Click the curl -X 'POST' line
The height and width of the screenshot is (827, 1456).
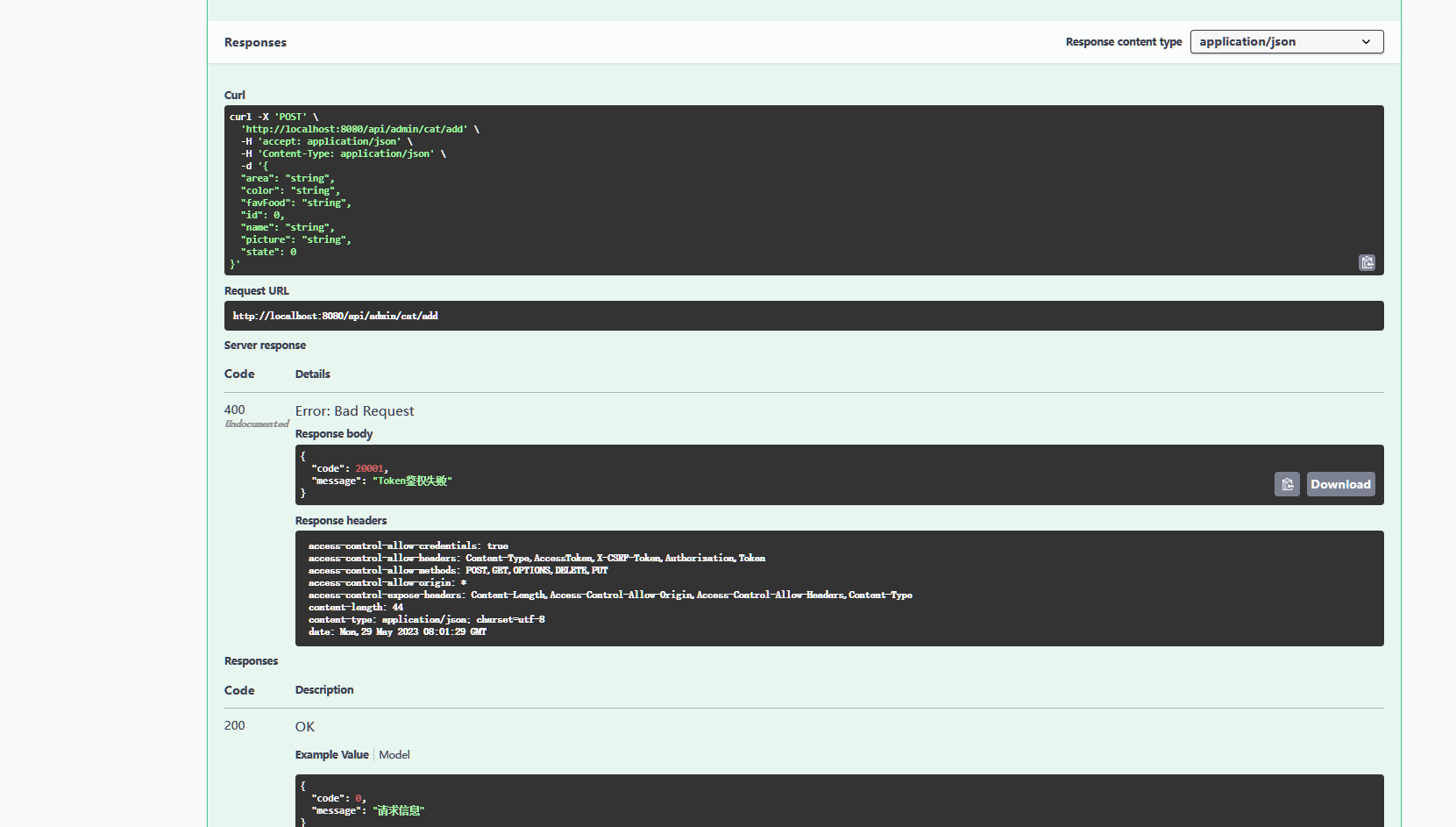[x=274, y=117]
